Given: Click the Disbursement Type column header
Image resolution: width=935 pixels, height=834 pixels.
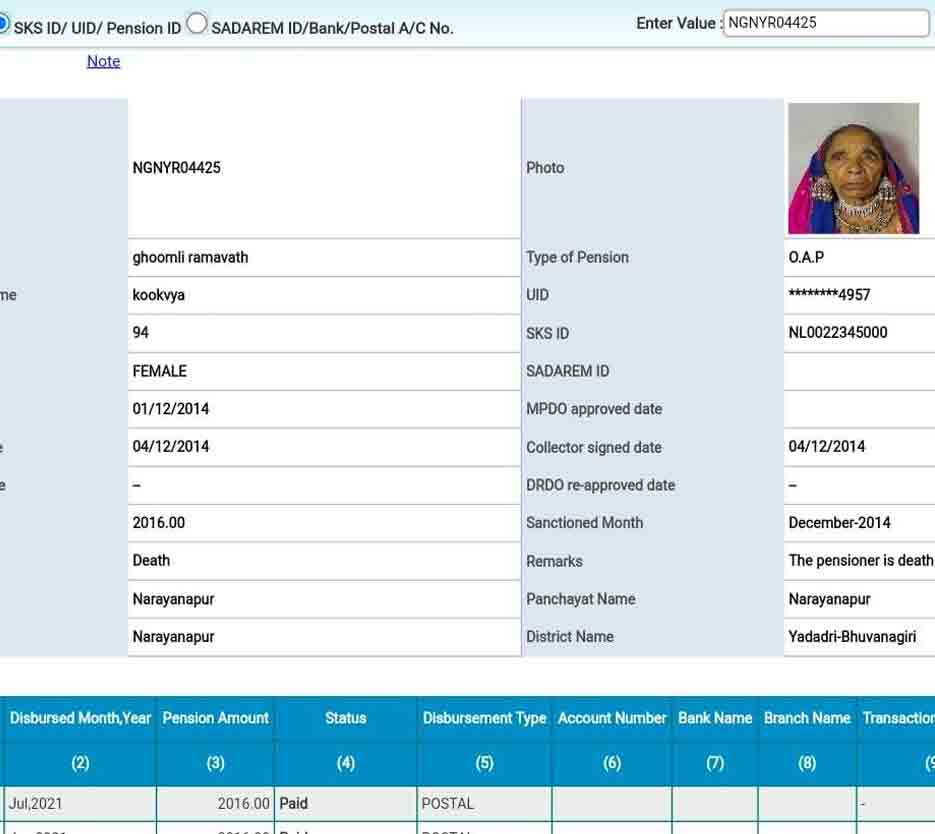Looking at the screenshot, I should pyautogui.click(x=484, y=718).
